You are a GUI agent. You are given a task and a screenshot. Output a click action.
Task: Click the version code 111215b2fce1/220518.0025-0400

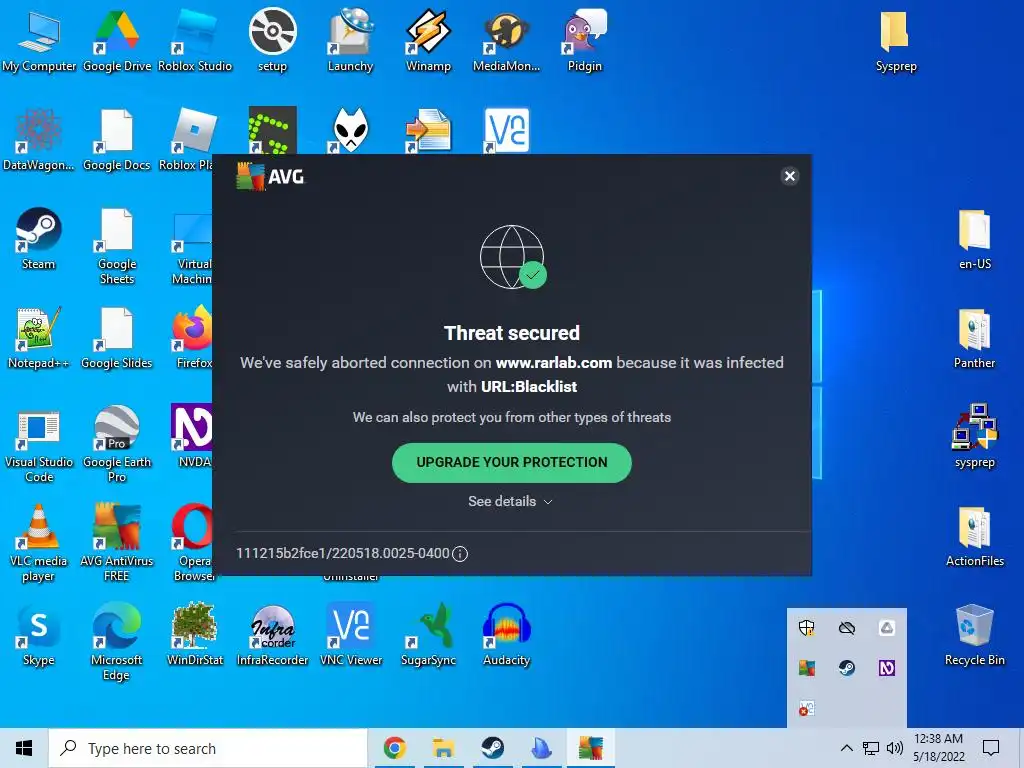tap(343, 553)
